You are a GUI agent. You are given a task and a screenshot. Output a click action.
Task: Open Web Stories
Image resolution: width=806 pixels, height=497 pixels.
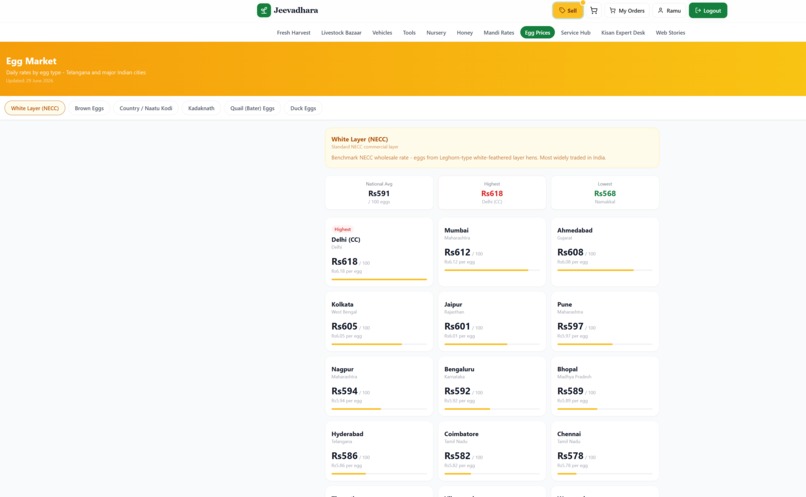(x=670, y=32)
